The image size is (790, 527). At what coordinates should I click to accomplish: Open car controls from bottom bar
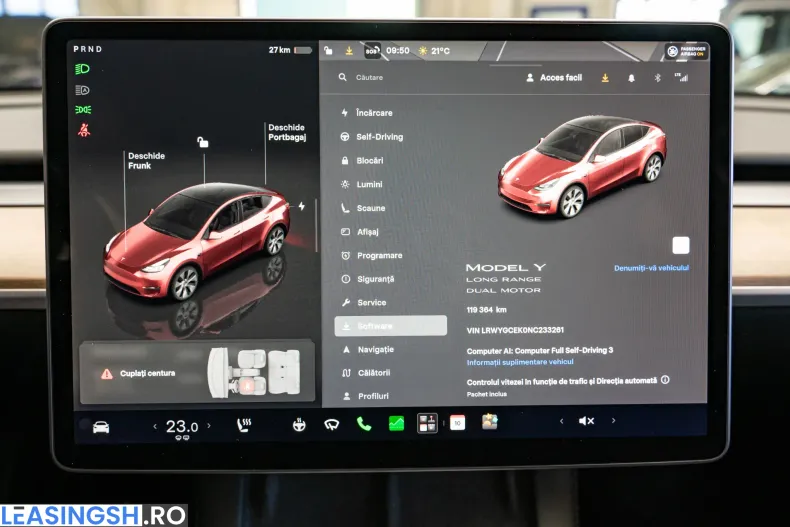tap(101, 427)
